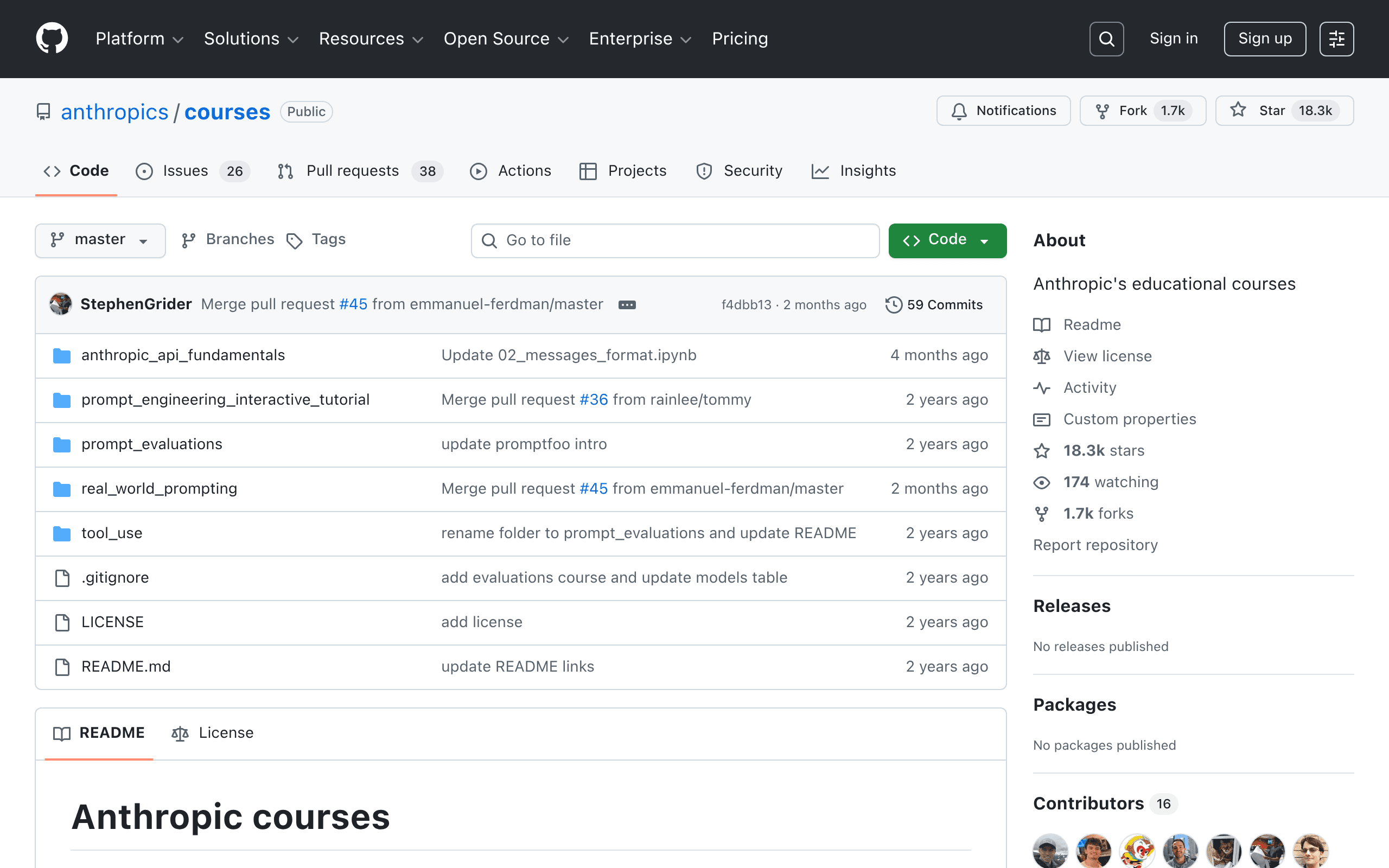Open 'Update 02_messages_format.ipynb' commit message

point(569,355)
